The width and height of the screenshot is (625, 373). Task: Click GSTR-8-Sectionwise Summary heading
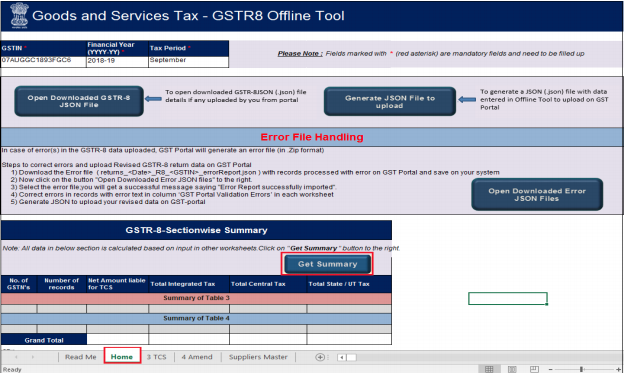pos(196,230)
